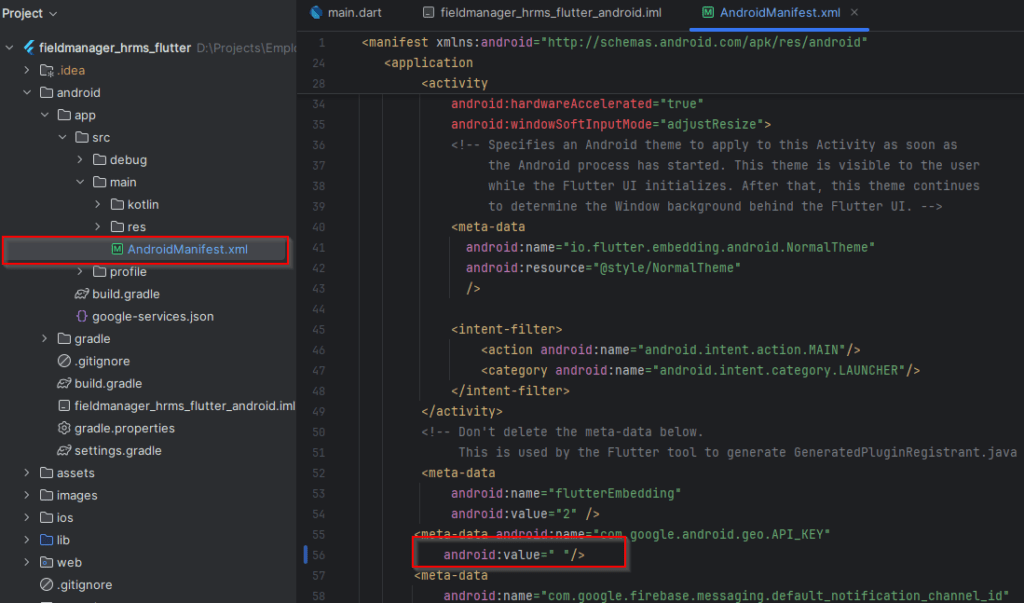Expand the profile folder

80,271
